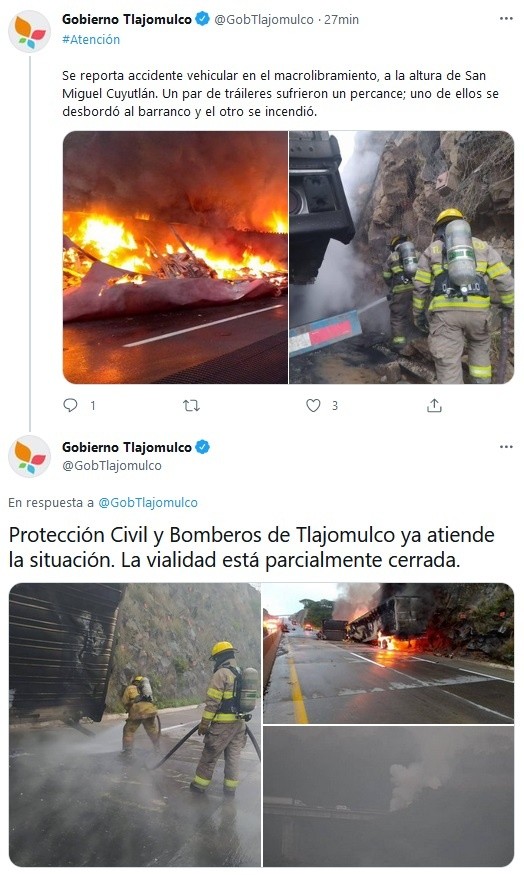Open the Gobierno Tlajomulco avatar on first tweet

click(x=30, y=31)
